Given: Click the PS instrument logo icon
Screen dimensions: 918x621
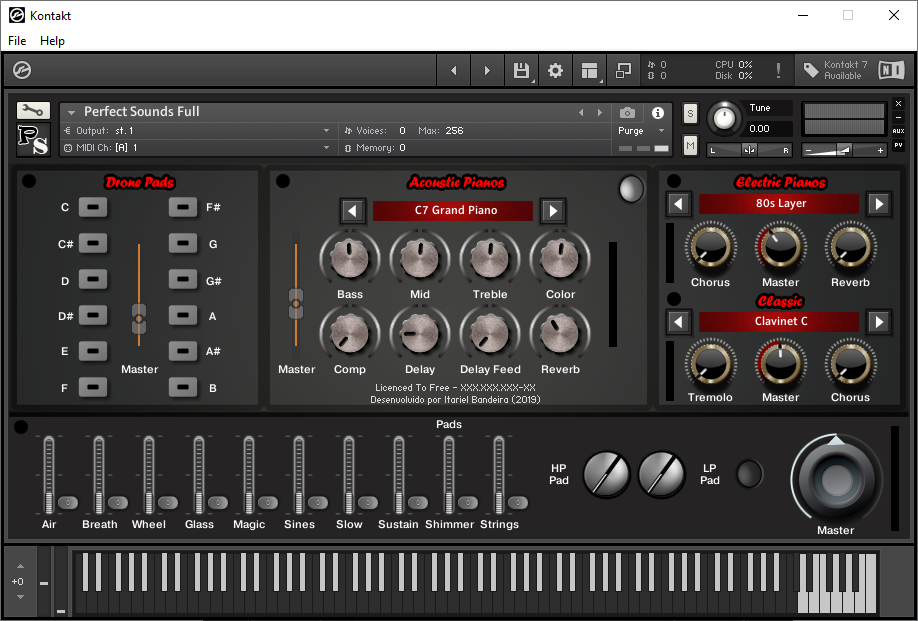Looking at the screenshot, I should click(33, 139).
